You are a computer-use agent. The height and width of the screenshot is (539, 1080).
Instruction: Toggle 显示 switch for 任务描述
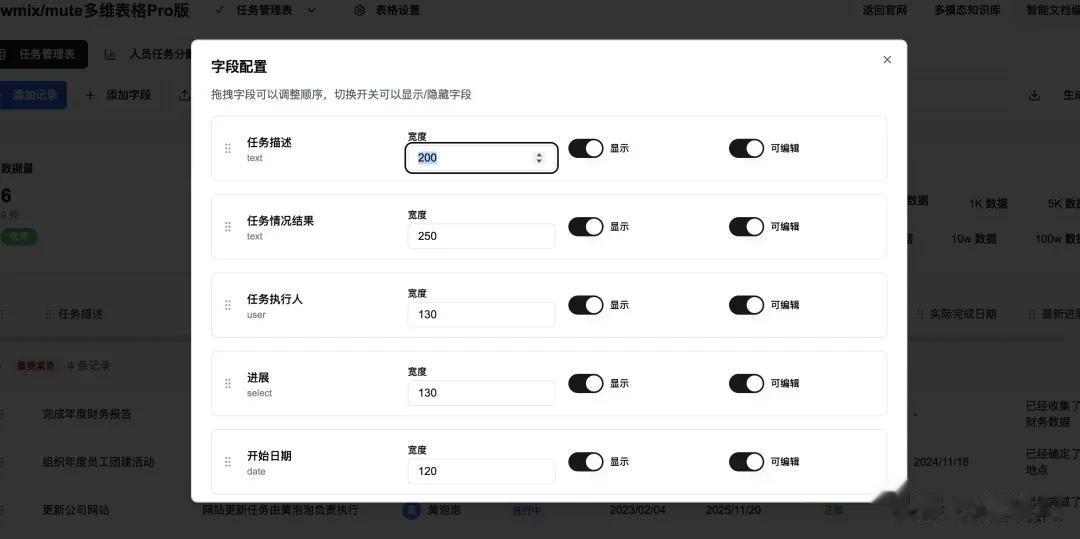click(586, 148)
